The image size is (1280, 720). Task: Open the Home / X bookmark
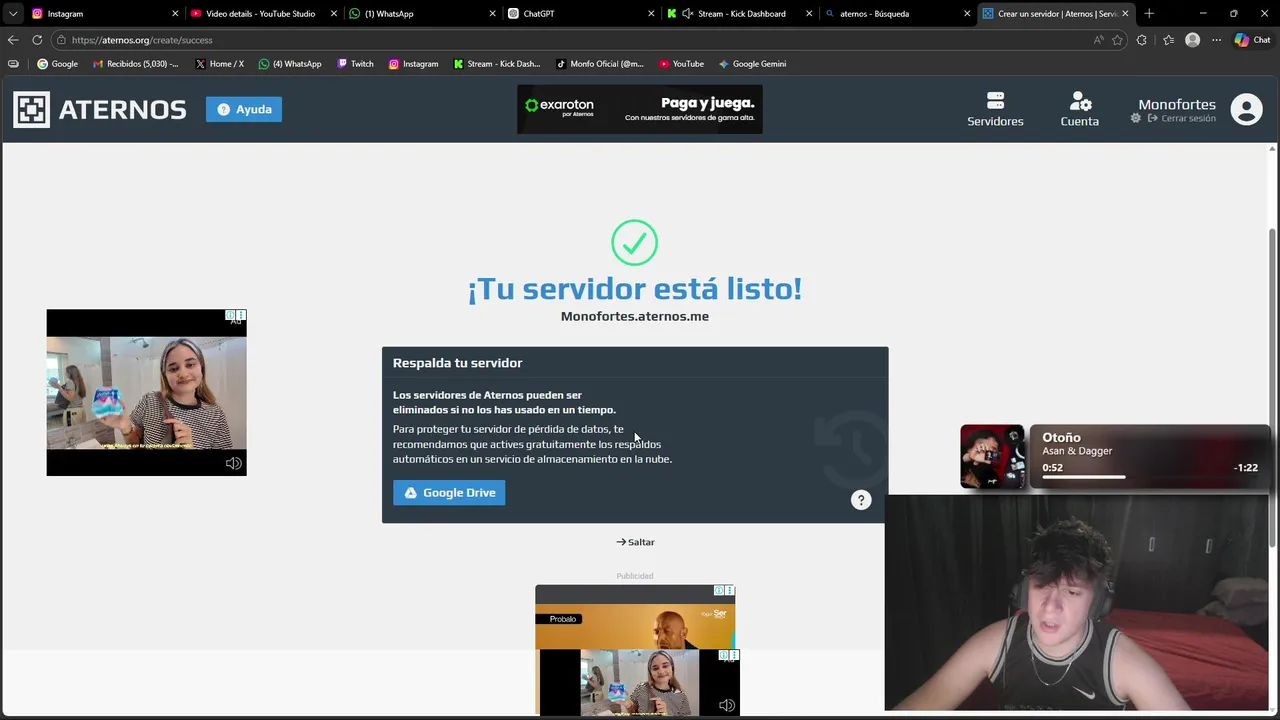219,64
